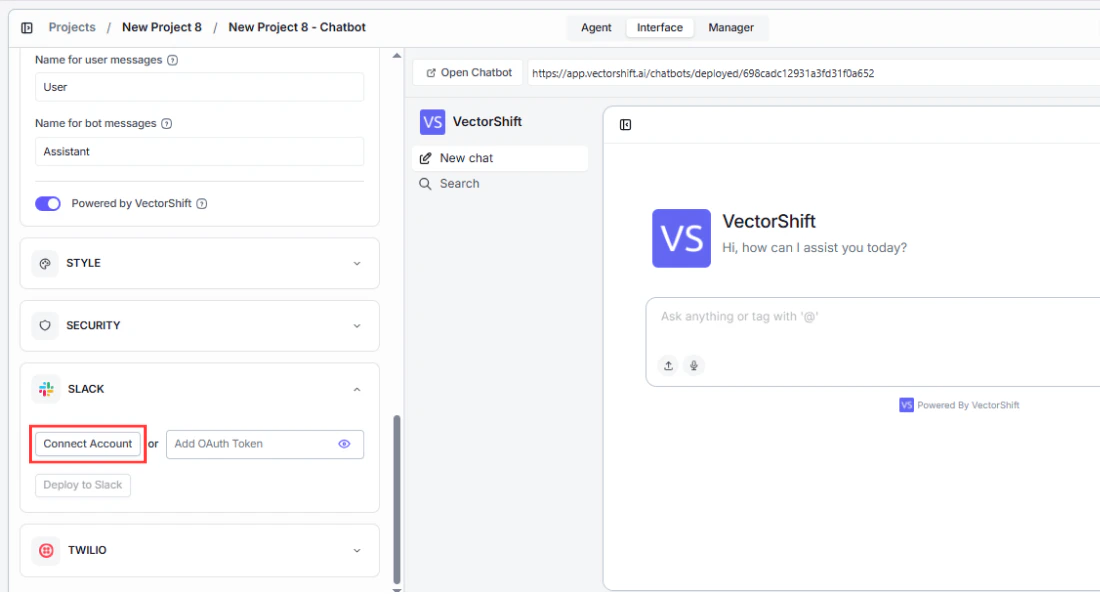The image size is (1100, 600).
Task: Expand the TWILIO section
Action: tap(199, 551)
